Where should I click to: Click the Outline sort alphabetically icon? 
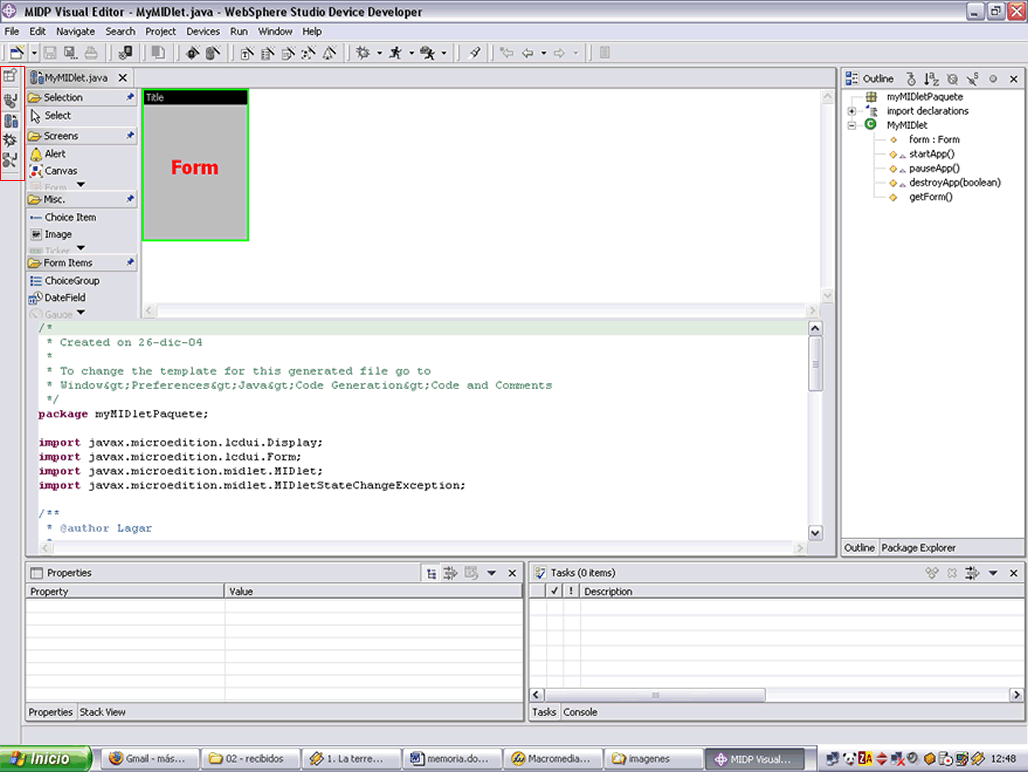tap(931, 79)
